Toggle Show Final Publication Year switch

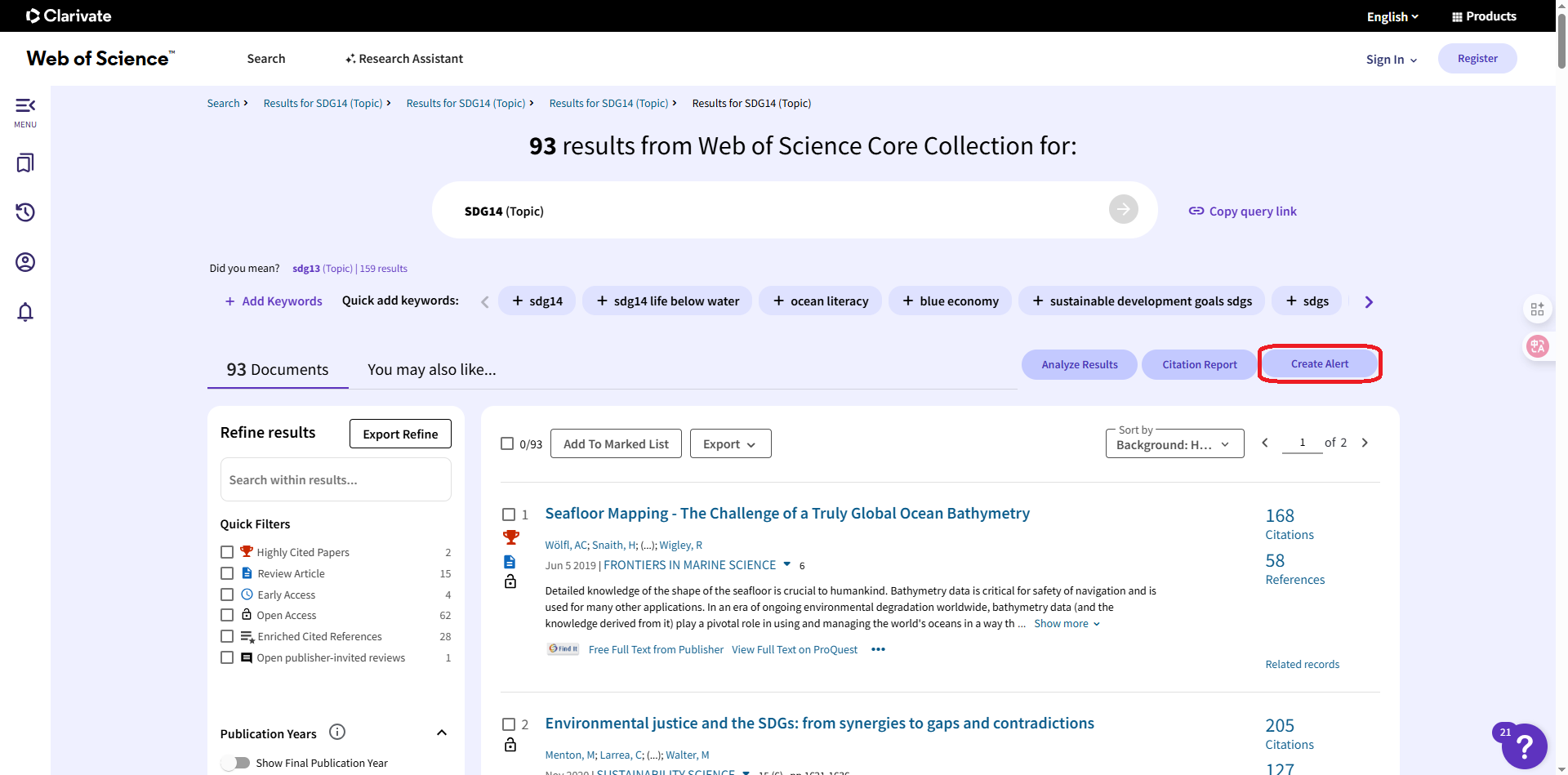point(236,763)
